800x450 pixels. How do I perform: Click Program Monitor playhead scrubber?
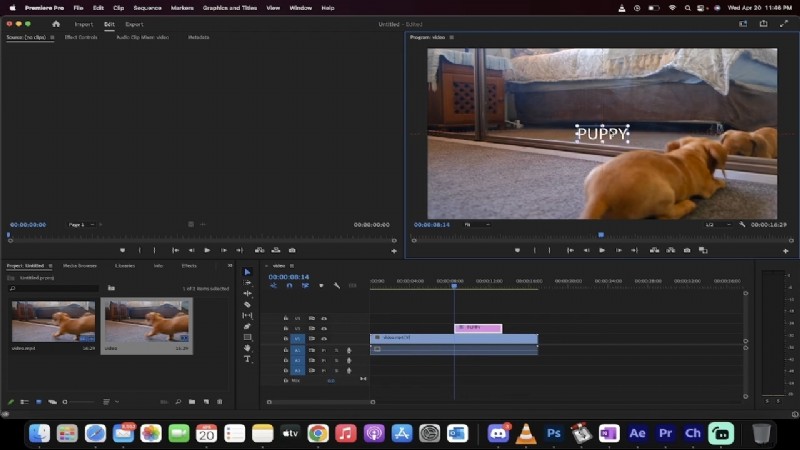coord(601,235)
